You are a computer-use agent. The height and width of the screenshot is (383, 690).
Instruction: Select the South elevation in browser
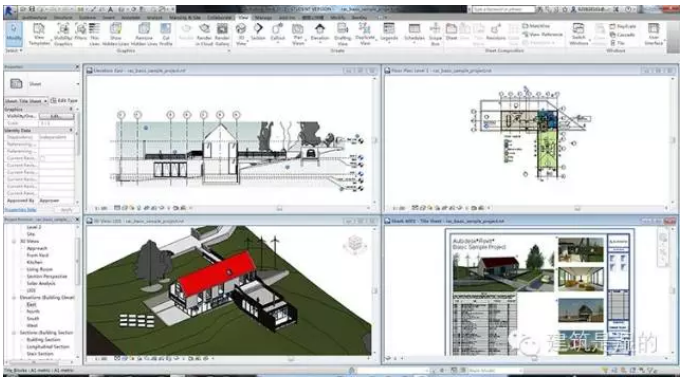pyautogui.click(x=33, y=319)
